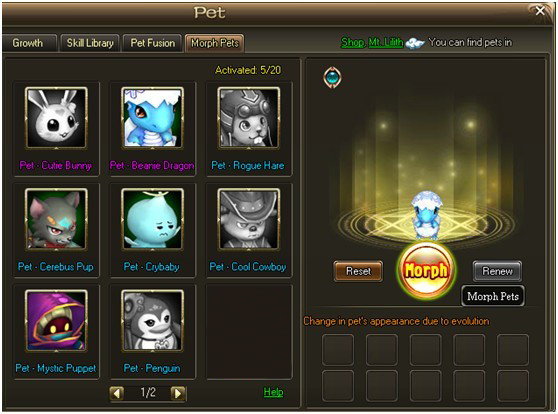Select the Mystic Puppet pet icon
The height and width of the screenshot is (414, 558).
coord(56,320)
